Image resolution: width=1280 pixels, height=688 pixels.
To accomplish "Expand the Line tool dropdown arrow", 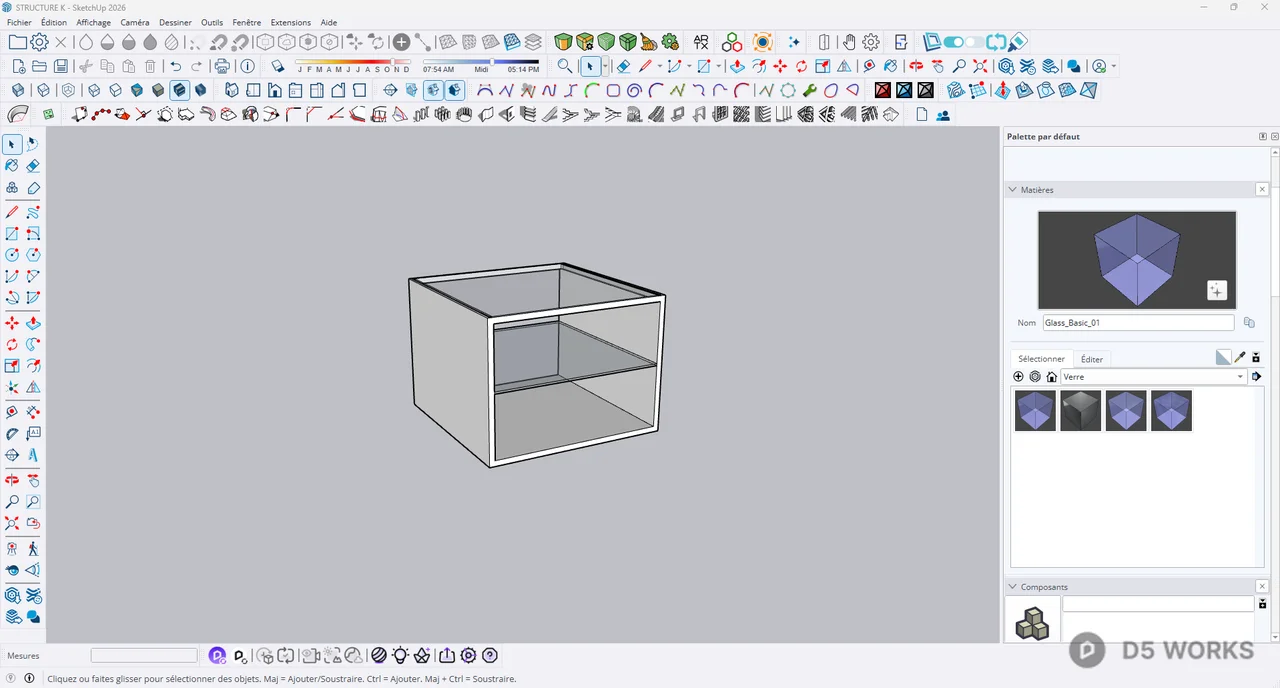I will tap(660, 66).
